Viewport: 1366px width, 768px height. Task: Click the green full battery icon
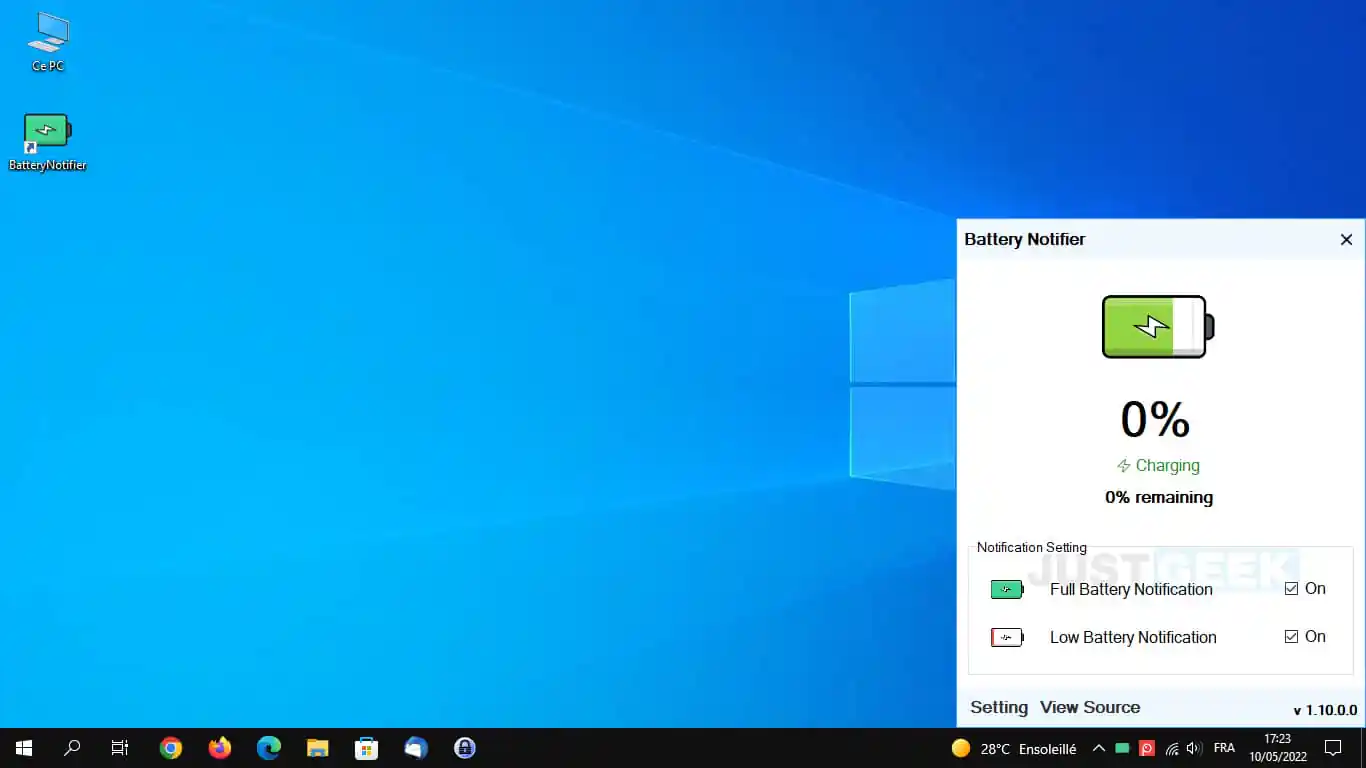(1007, 590)
